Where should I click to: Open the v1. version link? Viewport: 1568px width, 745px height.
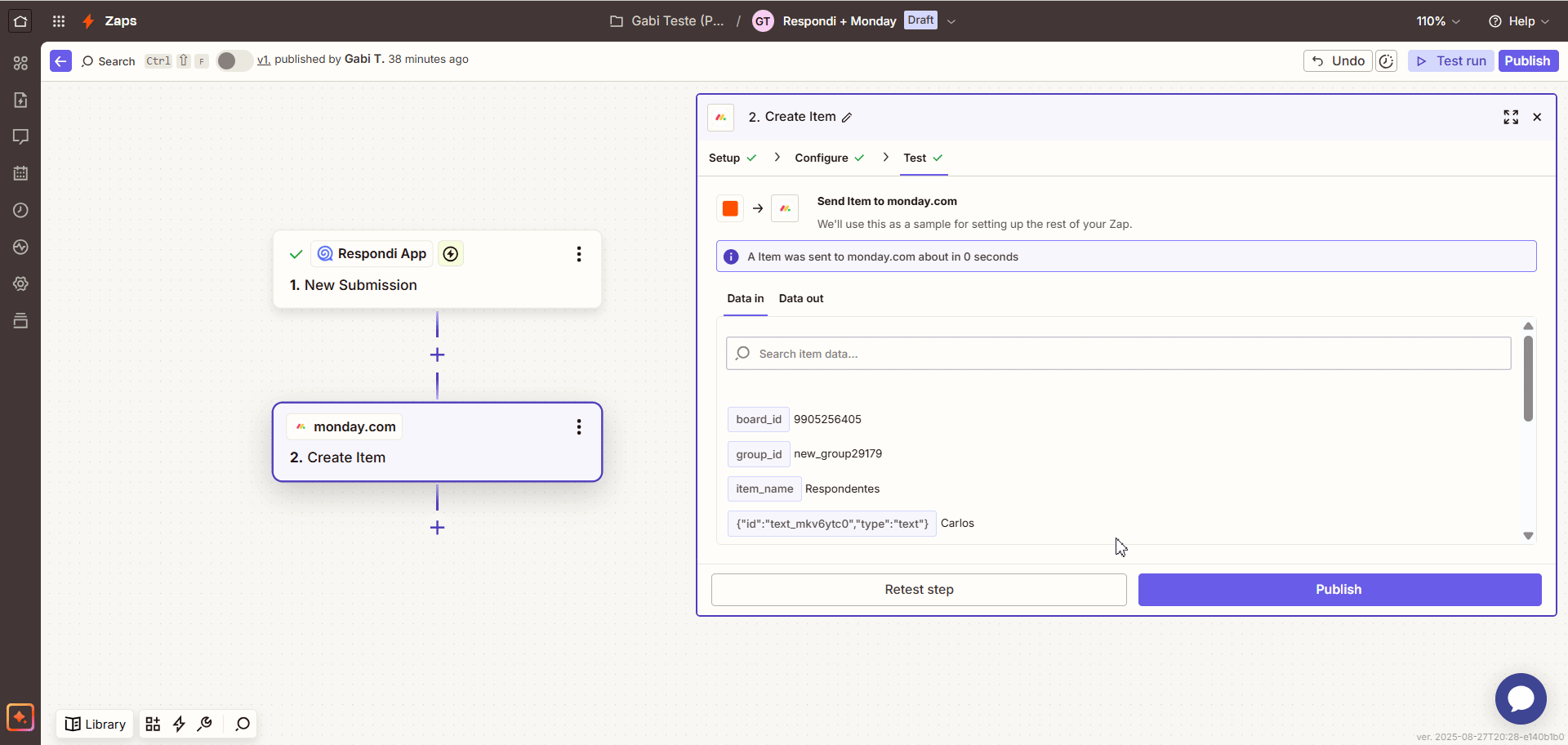pyautogui.click(x=264, y=60)
